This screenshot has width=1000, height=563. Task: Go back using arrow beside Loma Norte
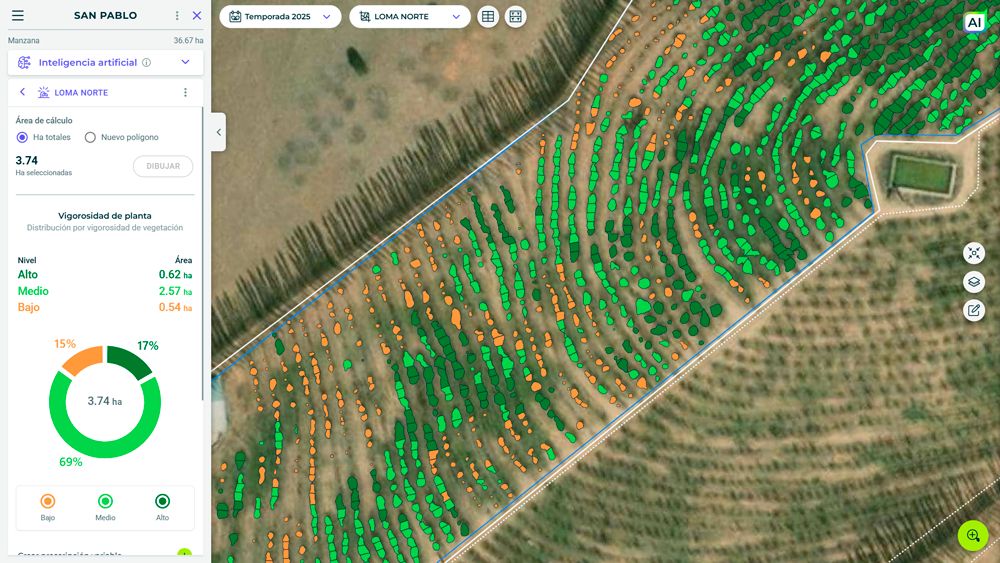pyautogui.click(x=22, y=92)
